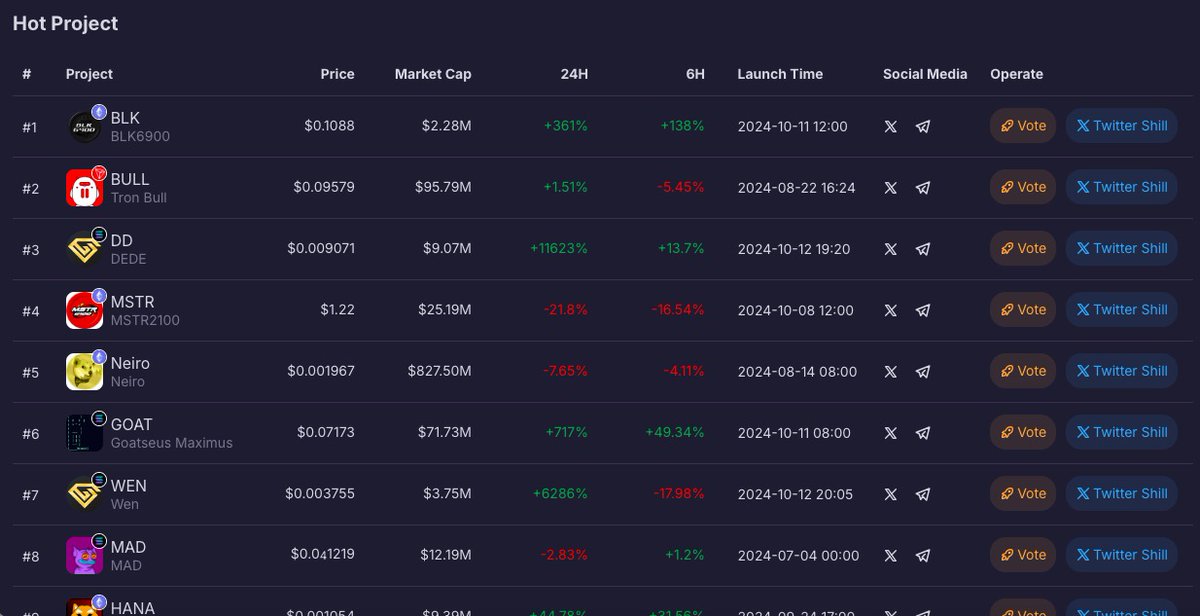Open the Telegram icon for BULL
Viewport: 1200px width, 616px height.
(x=923, y=188)
